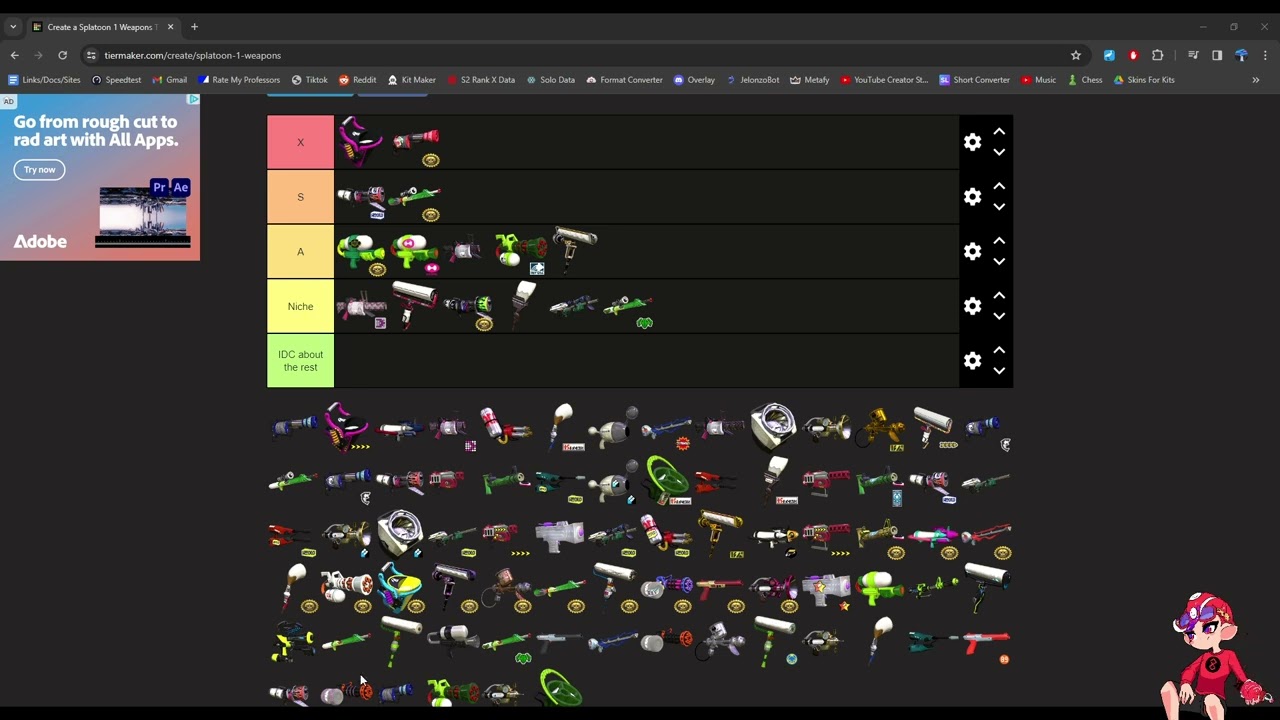This screenshot has width=1280, height=720.
Task: Open settings gear for the S tier
Action: pos(972,197)
